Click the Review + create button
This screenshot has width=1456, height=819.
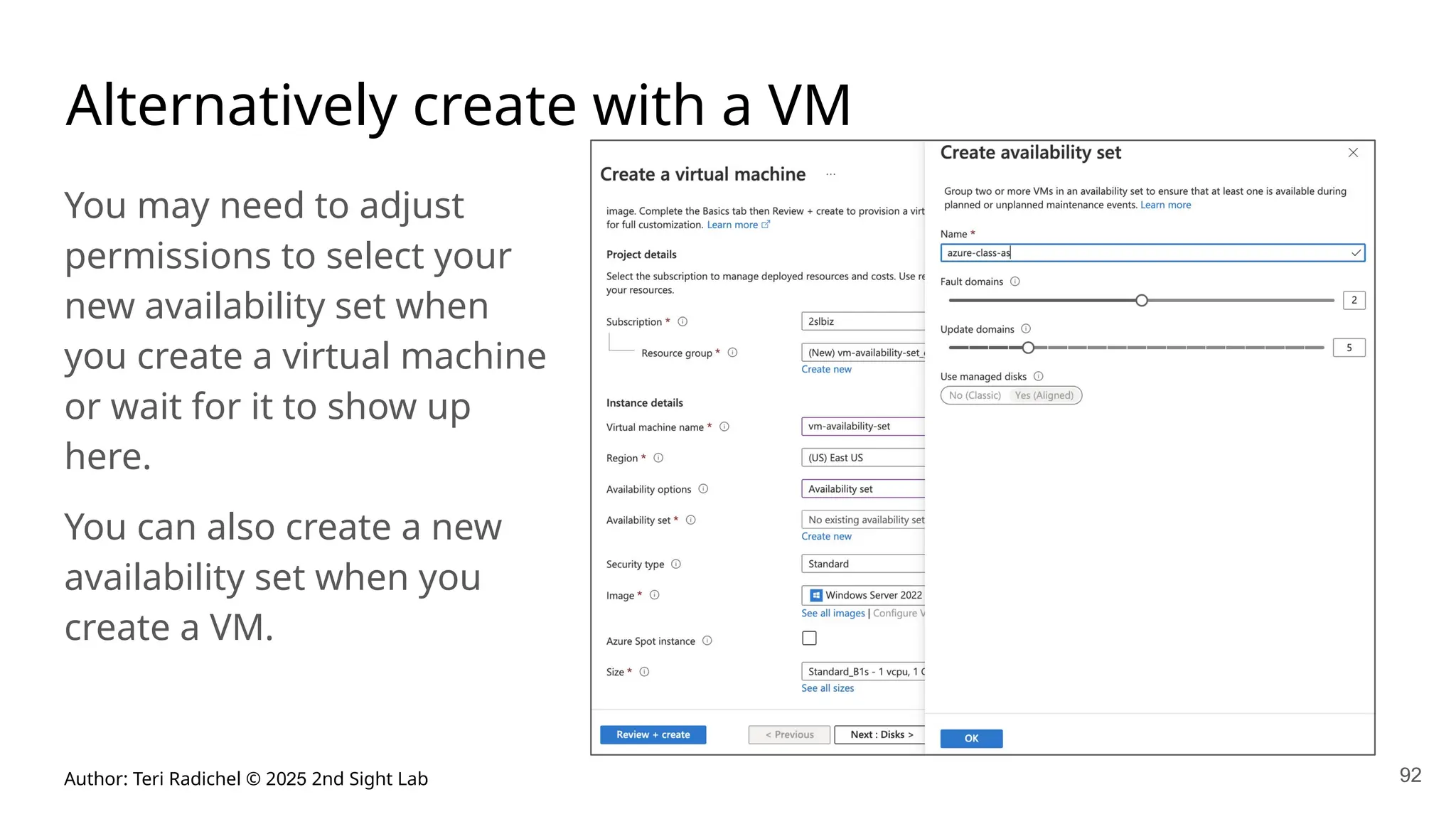(653, 735)
